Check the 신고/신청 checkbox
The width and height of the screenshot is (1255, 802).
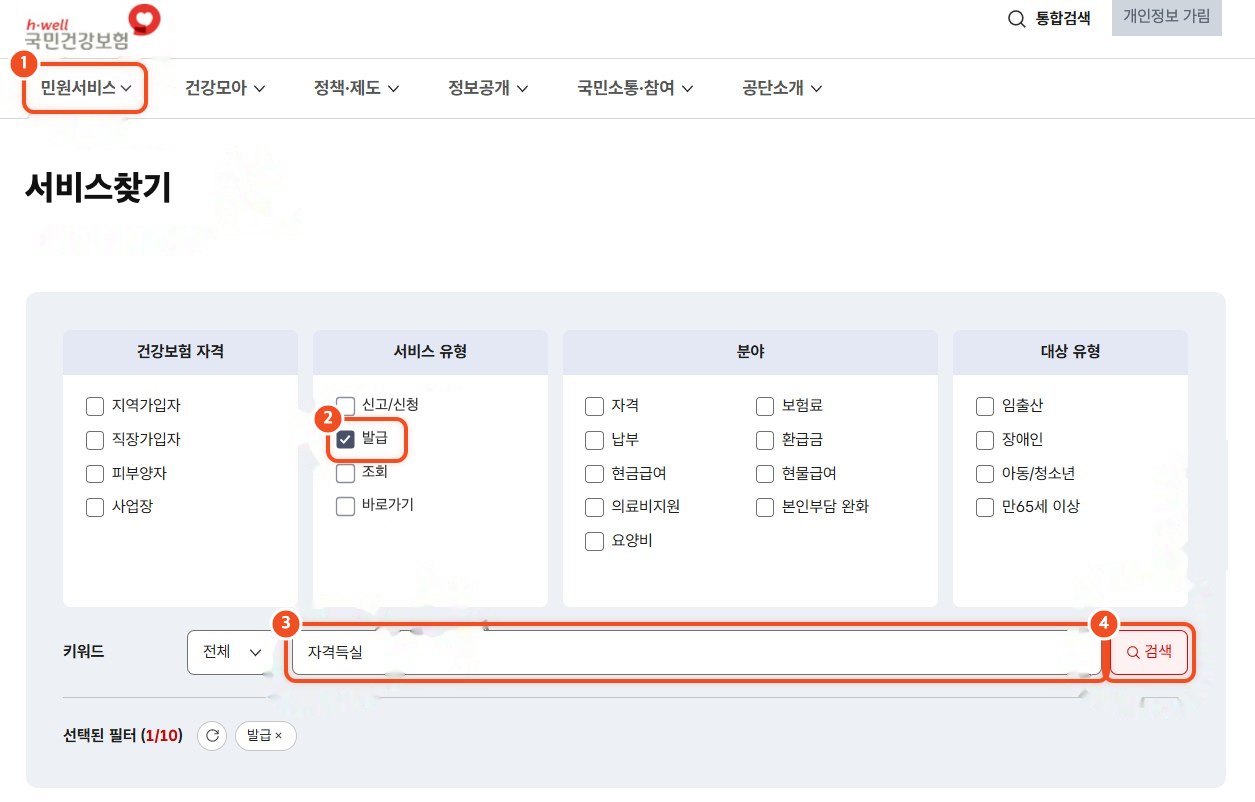pos(345,405)
